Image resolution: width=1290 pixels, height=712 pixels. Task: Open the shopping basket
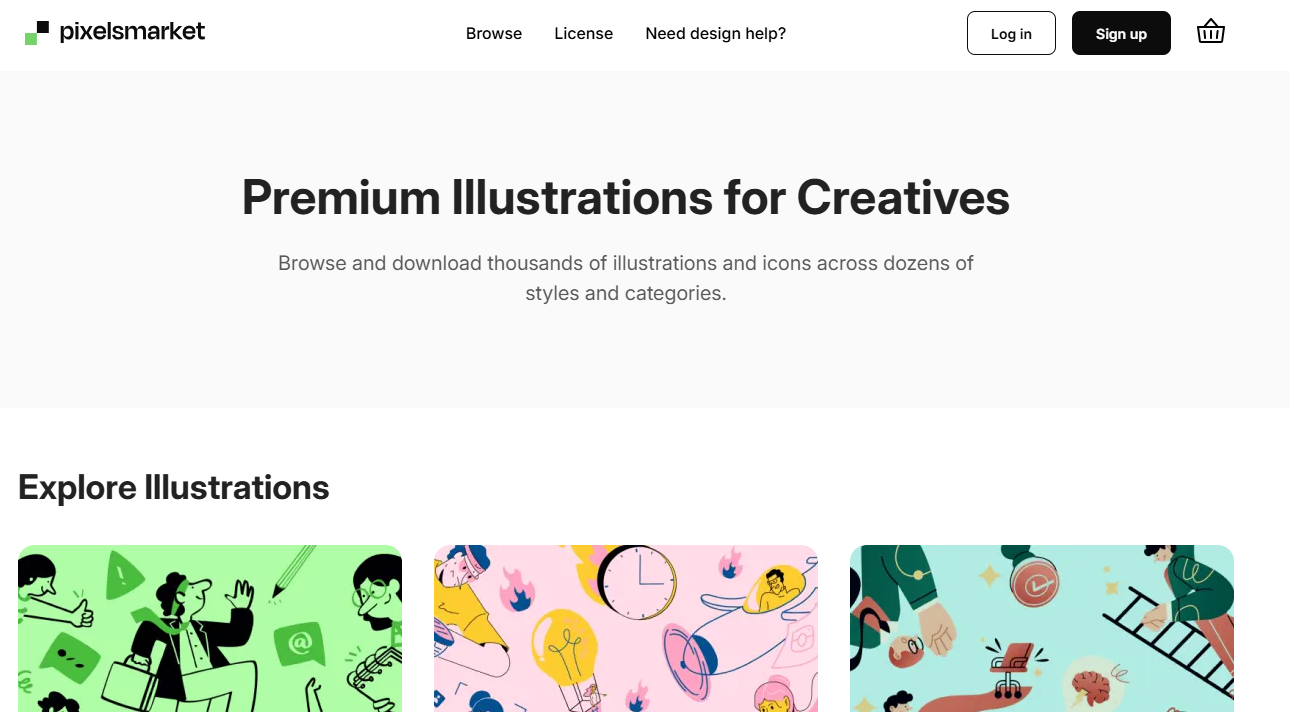(1210, 33)
